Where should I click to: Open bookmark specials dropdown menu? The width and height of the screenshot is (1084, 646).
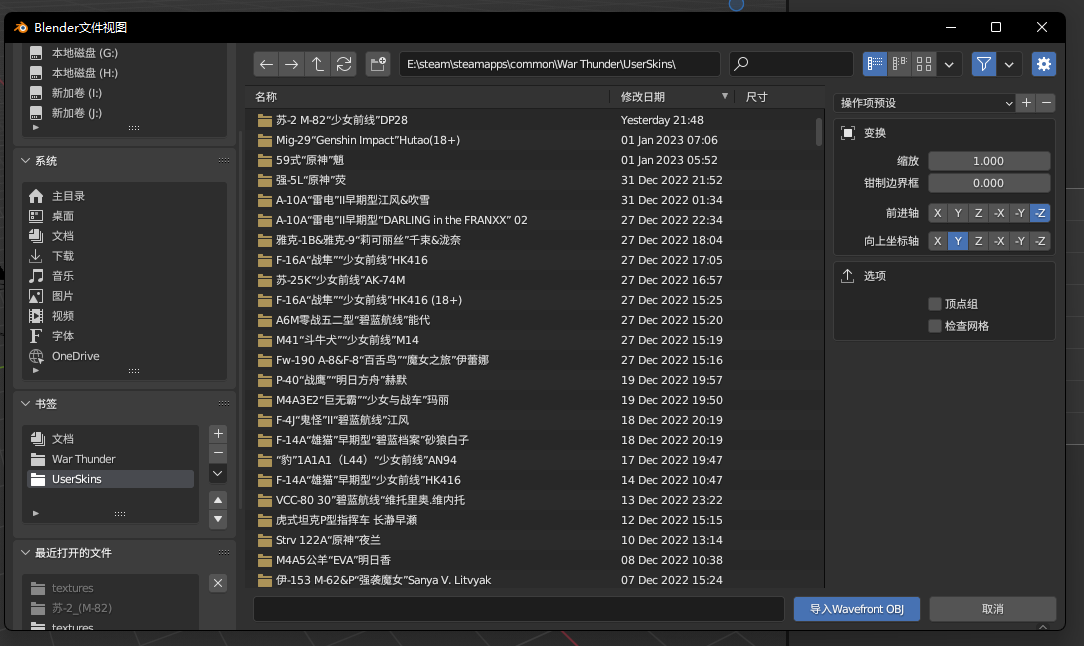click(218, 474)
